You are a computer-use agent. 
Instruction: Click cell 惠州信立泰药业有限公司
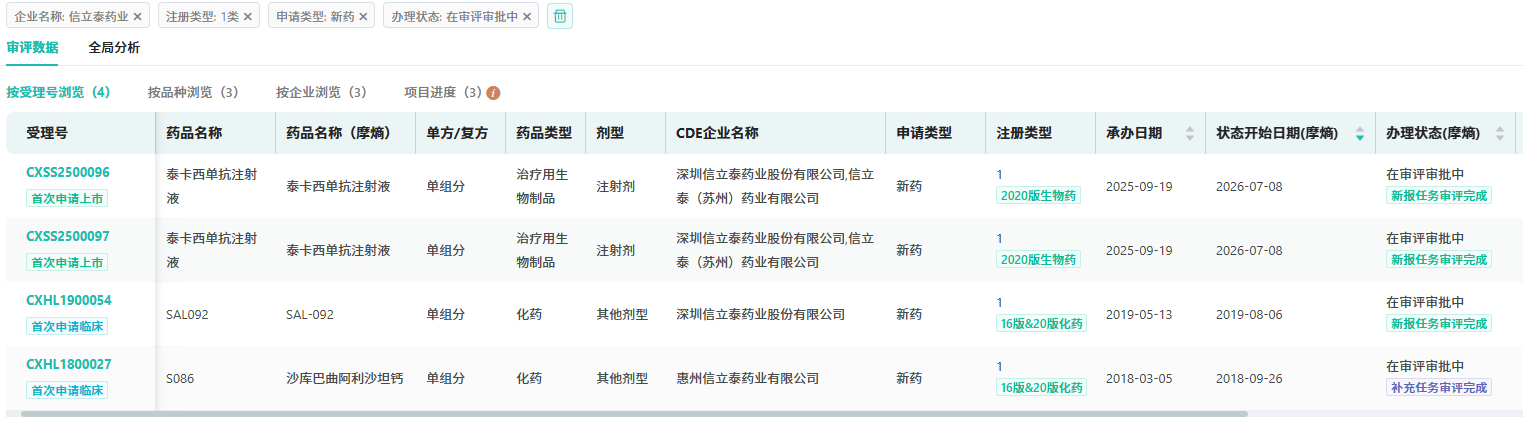[748, 378]
